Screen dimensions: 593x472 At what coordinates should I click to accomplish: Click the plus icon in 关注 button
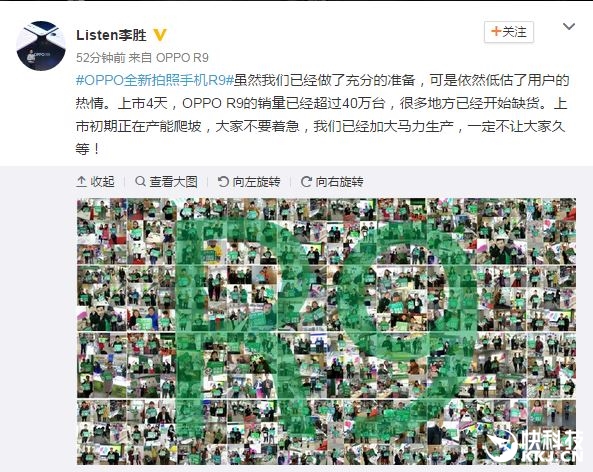(x=495, y=31)
